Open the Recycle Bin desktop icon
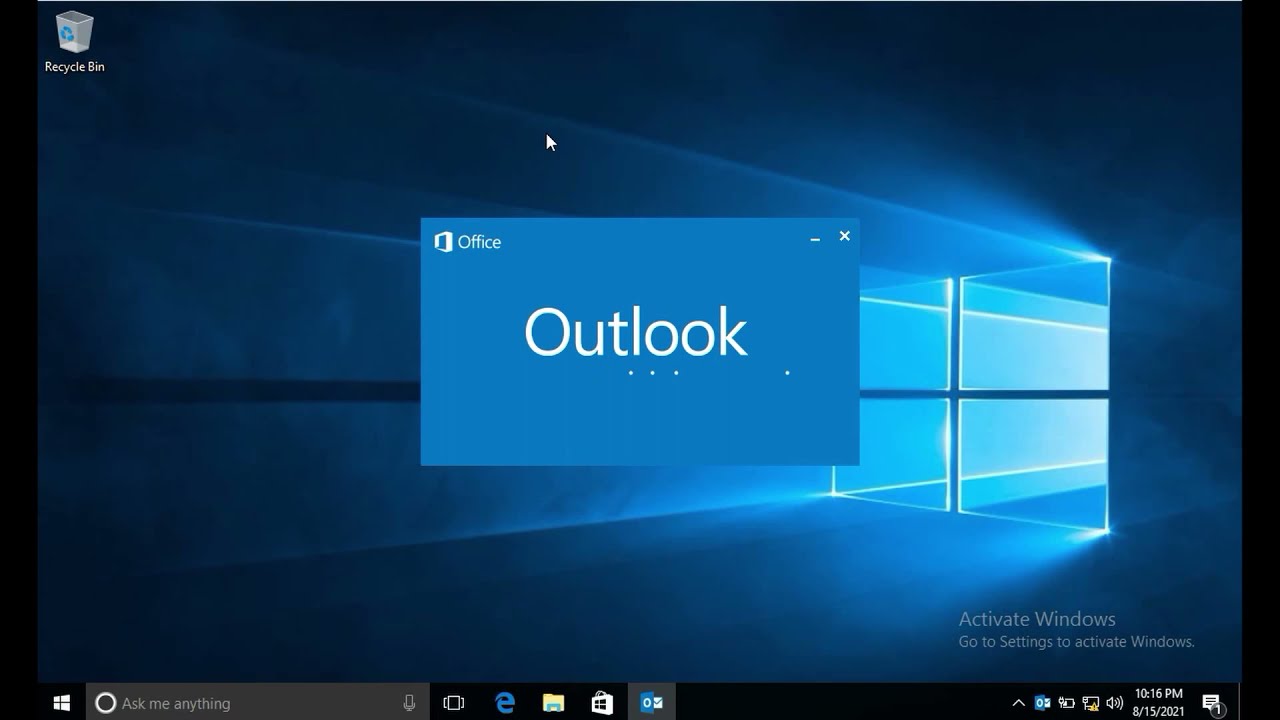This screenshot has width=1280, height=720. [74, 42]
